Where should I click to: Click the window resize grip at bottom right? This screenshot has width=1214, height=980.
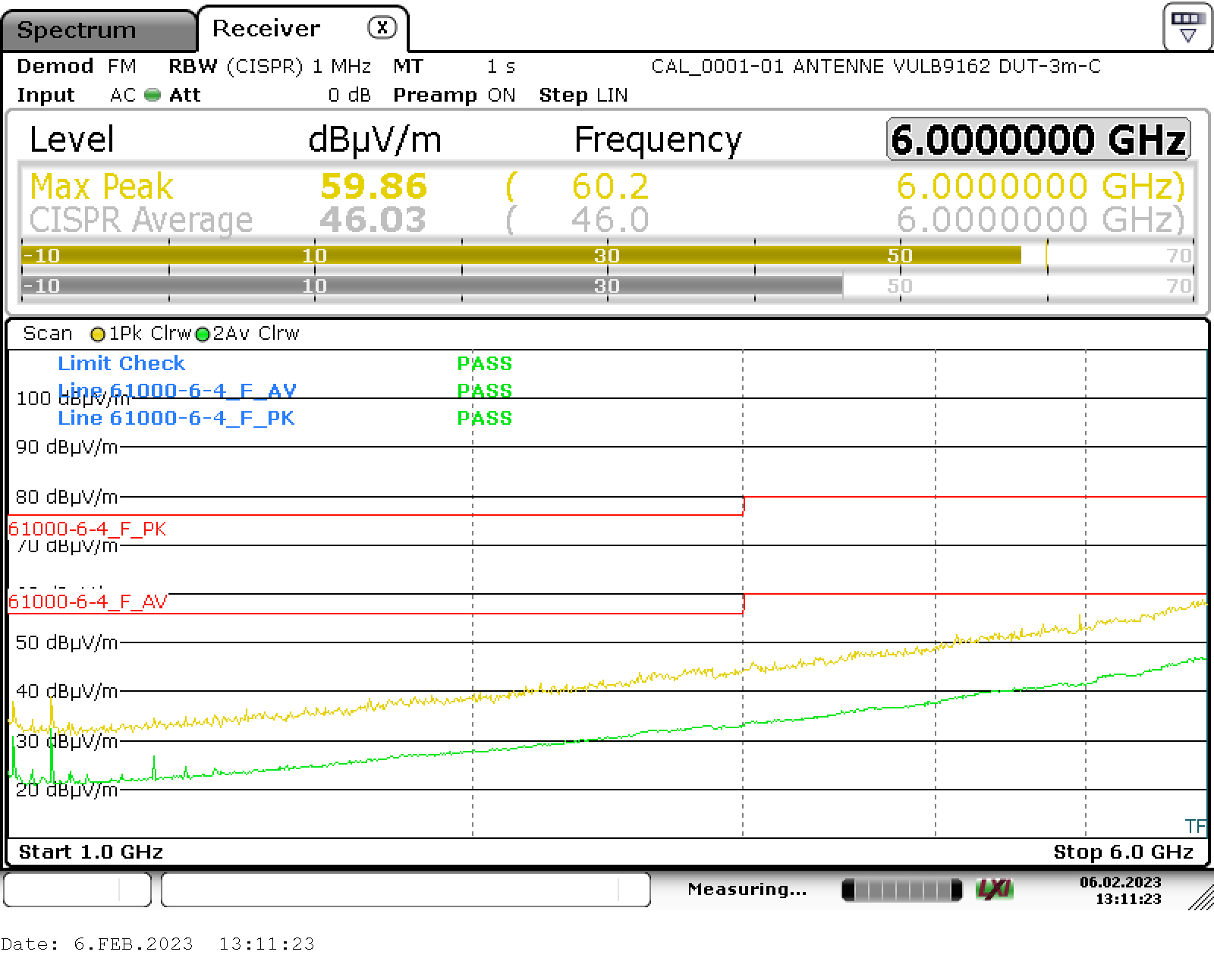[x=1200, y=896]
